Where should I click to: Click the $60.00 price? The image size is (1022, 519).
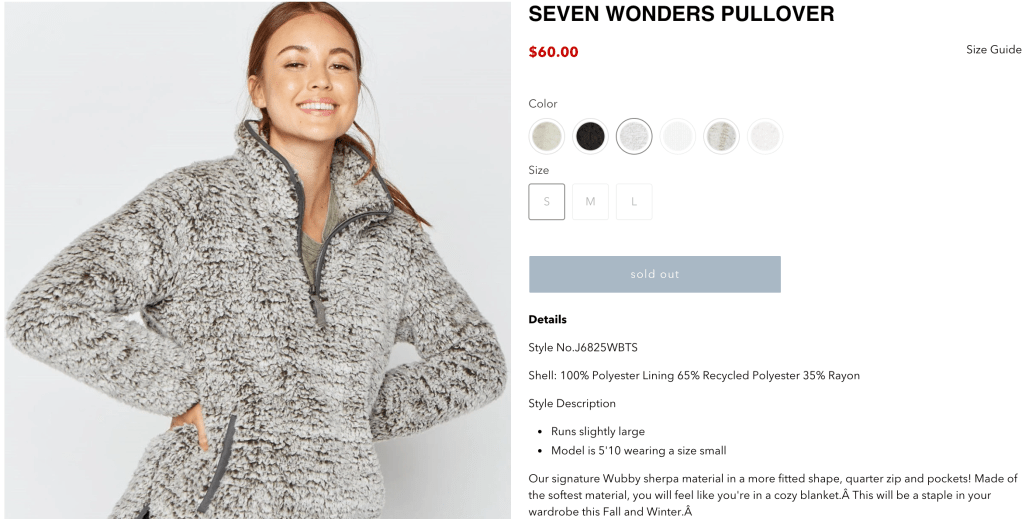click(553, 52)
